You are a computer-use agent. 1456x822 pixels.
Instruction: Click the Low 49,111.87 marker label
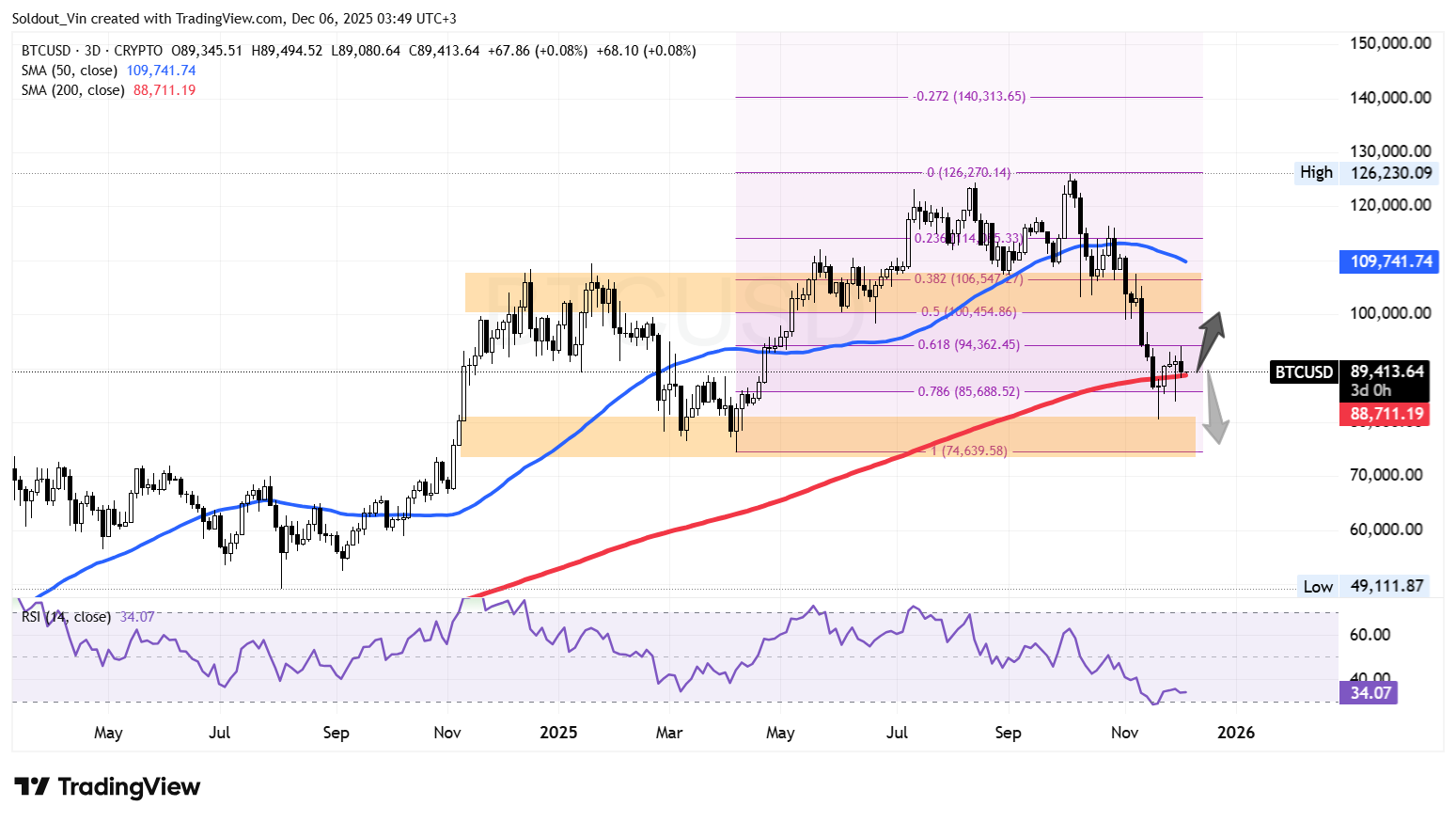pos(1363,586)
